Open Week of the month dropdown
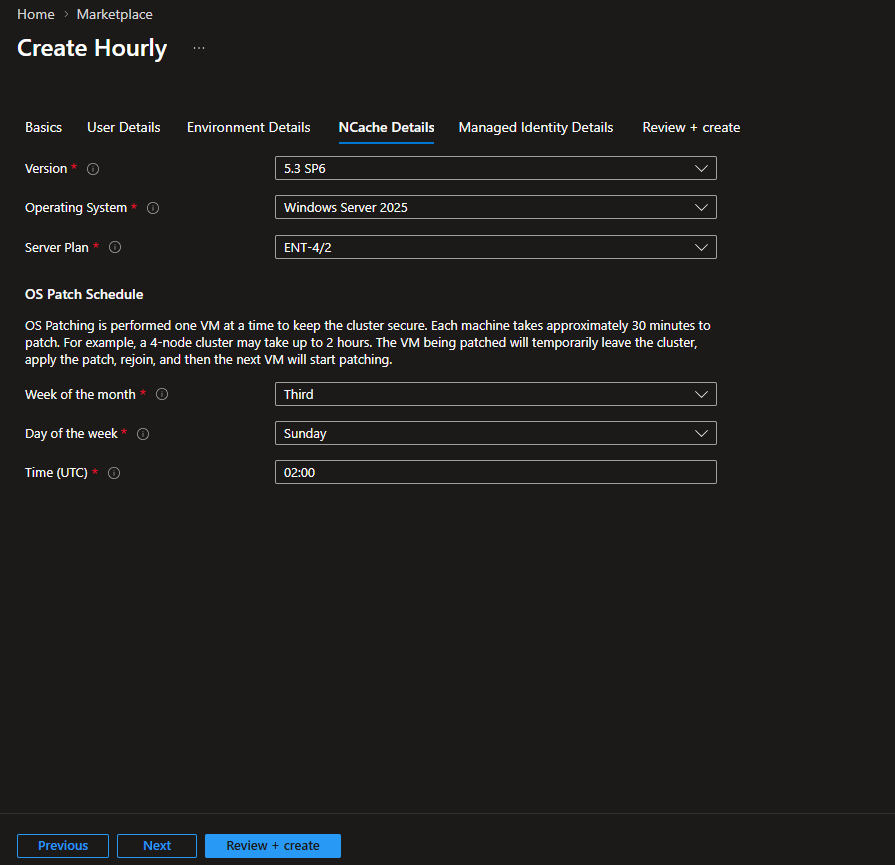This screenshot has height=865, width=895. (x=495, y=394)
